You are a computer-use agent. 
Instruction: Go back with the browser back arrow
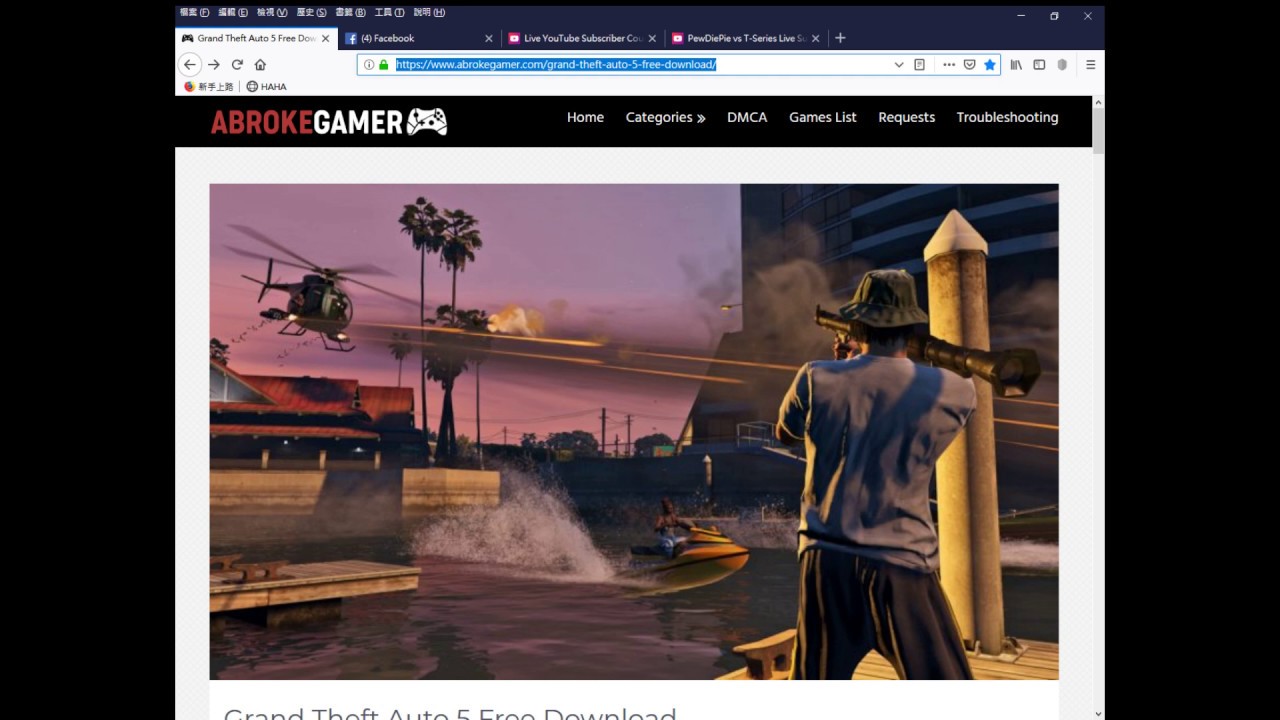point(189,64)
